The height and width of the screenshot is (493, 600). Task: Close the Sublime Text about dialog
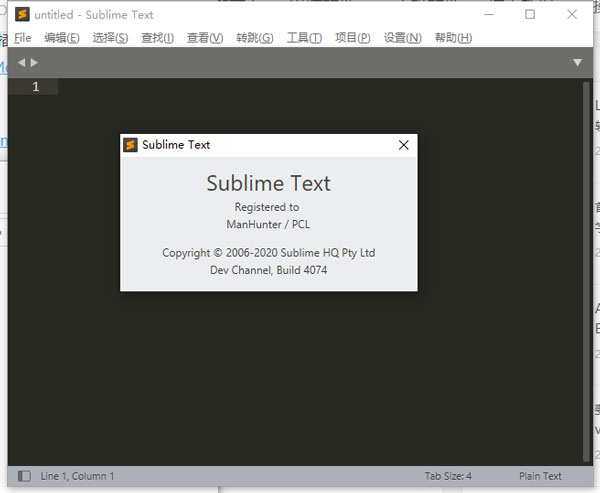click(x=403, y=145)
